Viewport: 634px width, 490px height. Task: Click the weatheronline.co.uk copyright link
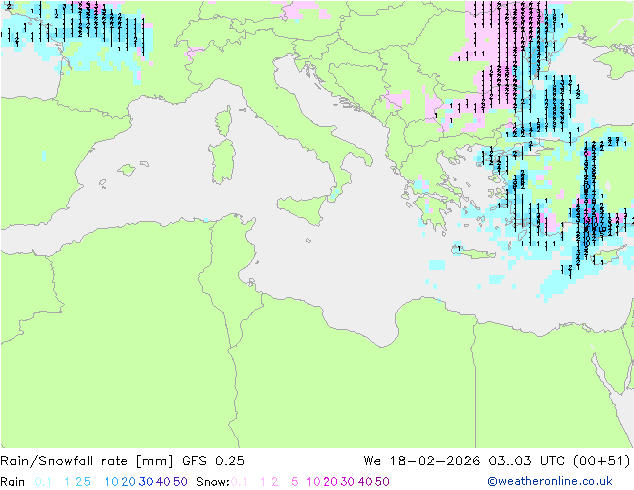550,481
